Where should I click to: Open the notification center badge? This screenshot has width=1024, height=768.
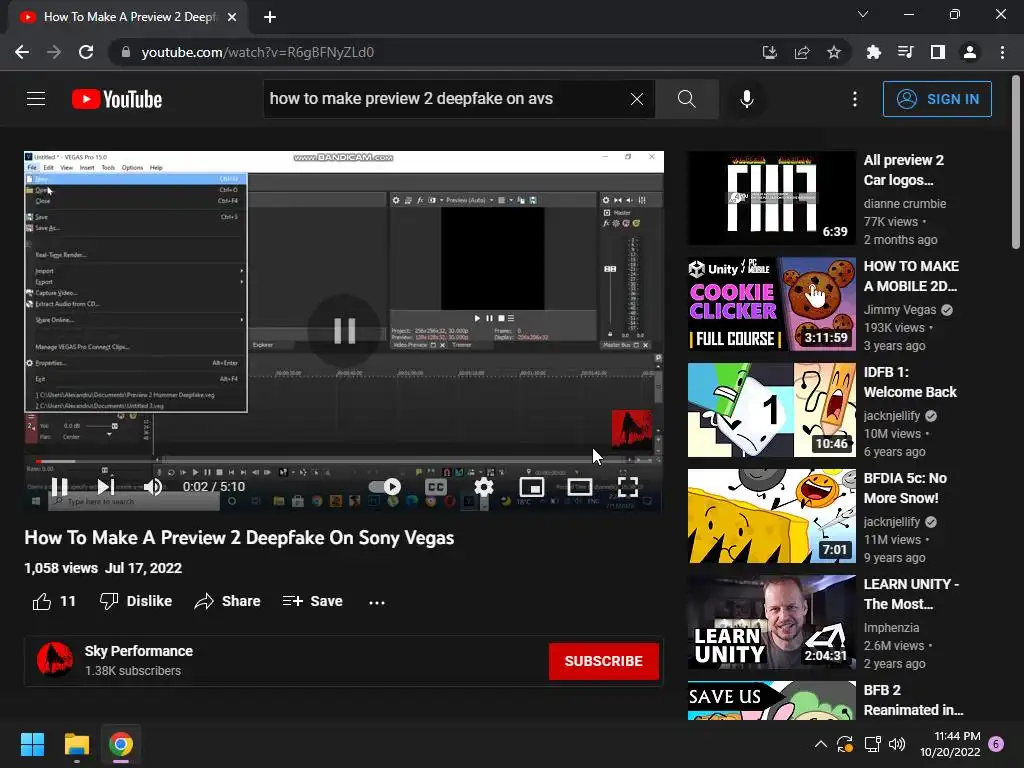996,744
